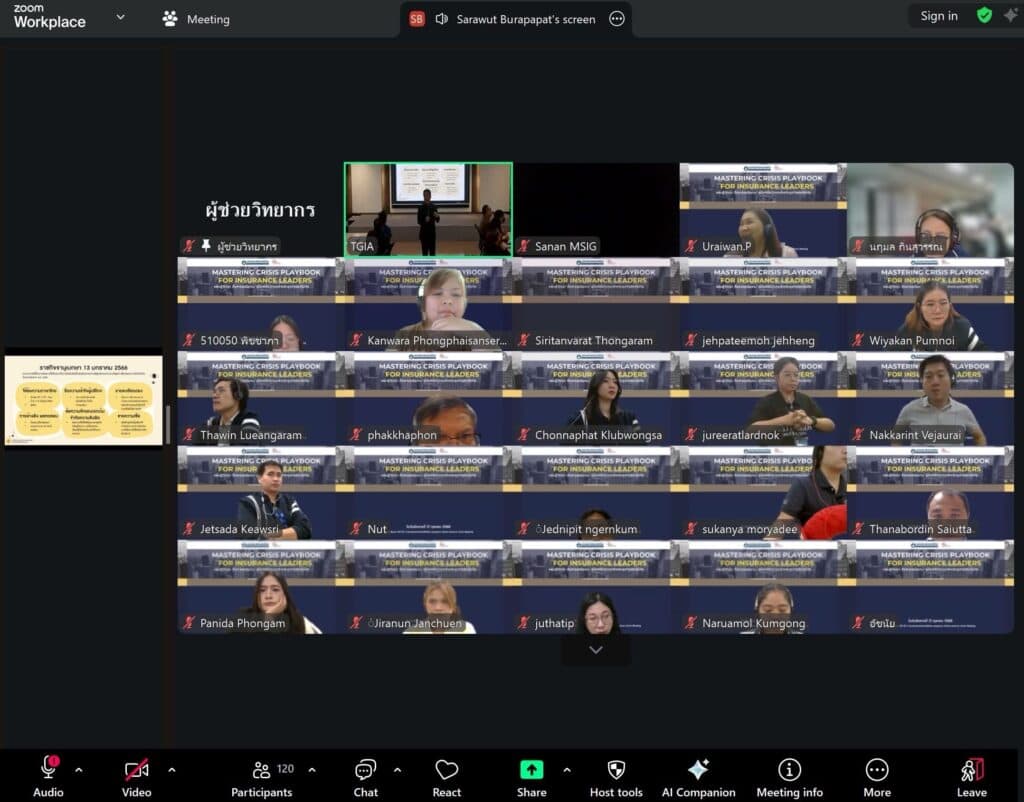Click the green Share screen icon
Viewport: 1024px width, 802px height.
tap(532, 769)
